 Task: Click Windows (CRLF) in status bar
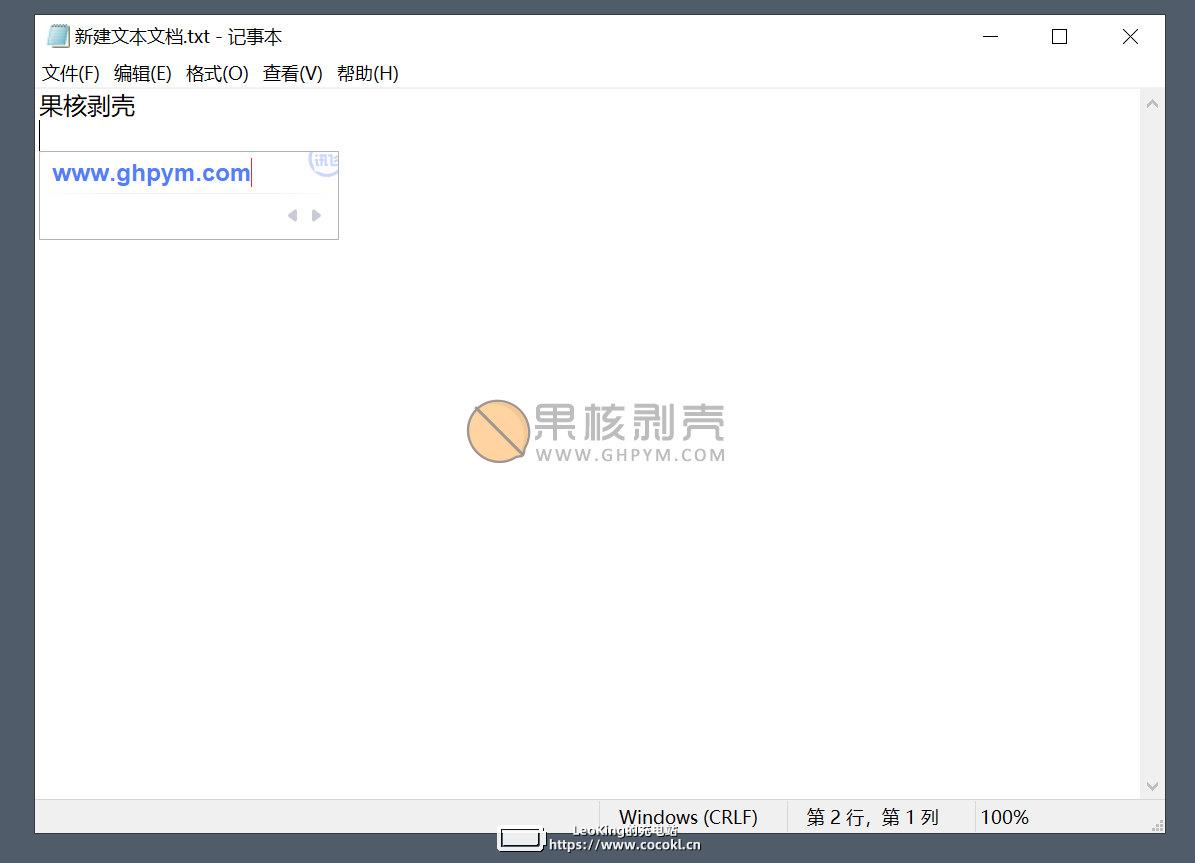688,817
